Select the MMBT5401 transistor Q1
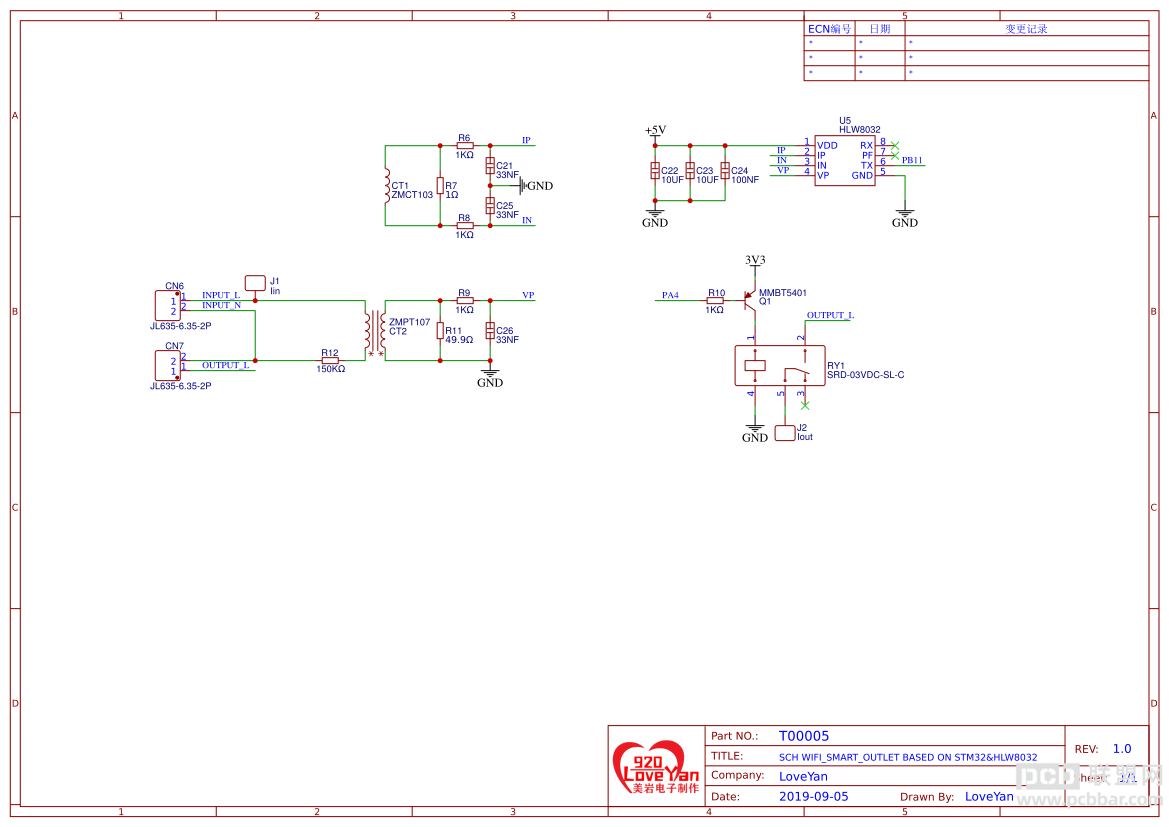The width and height of the screenshot is (1169, 827). [751, 301]
